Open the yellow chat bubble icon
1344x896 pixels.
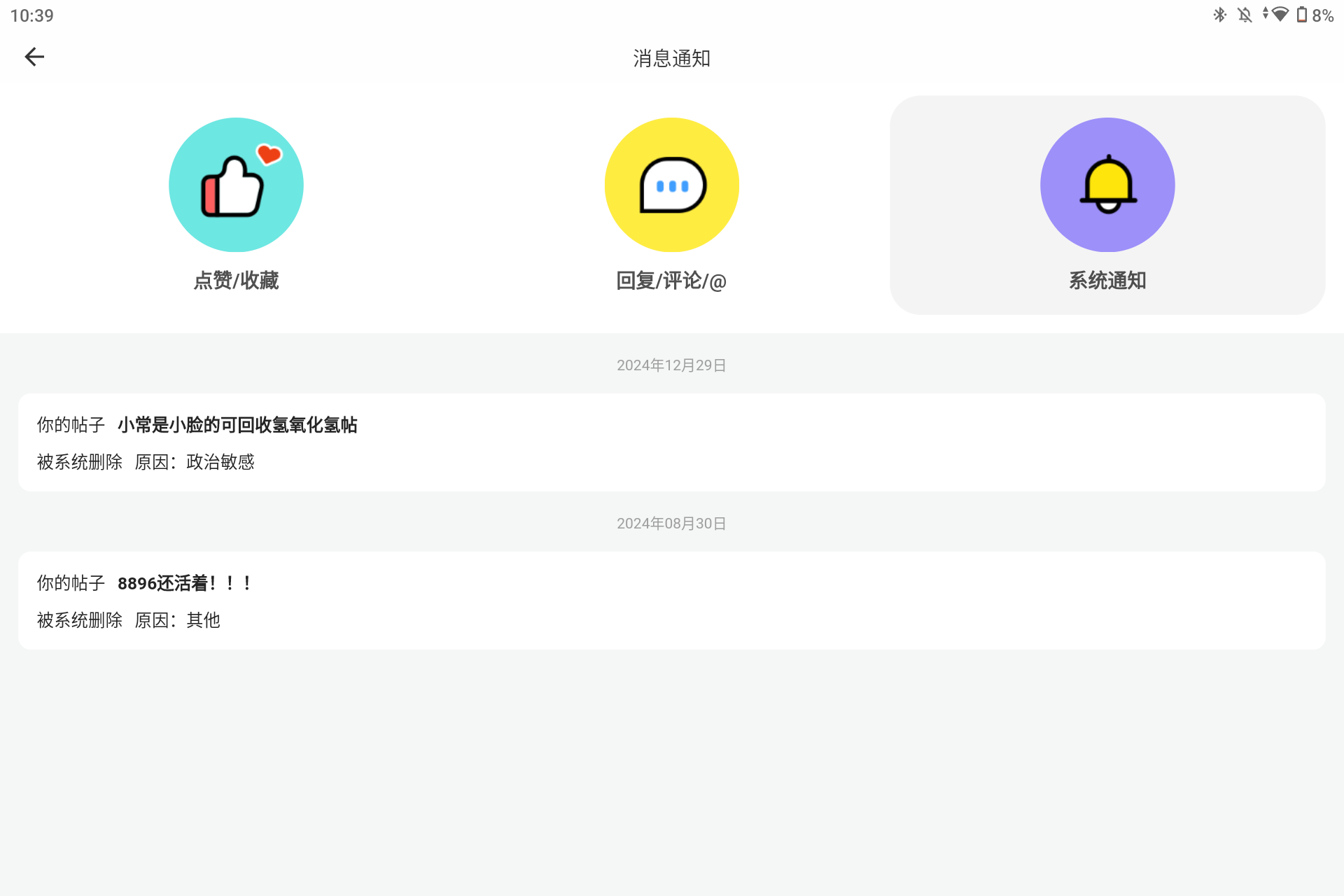pyautogui.click(x=672, y=185)
